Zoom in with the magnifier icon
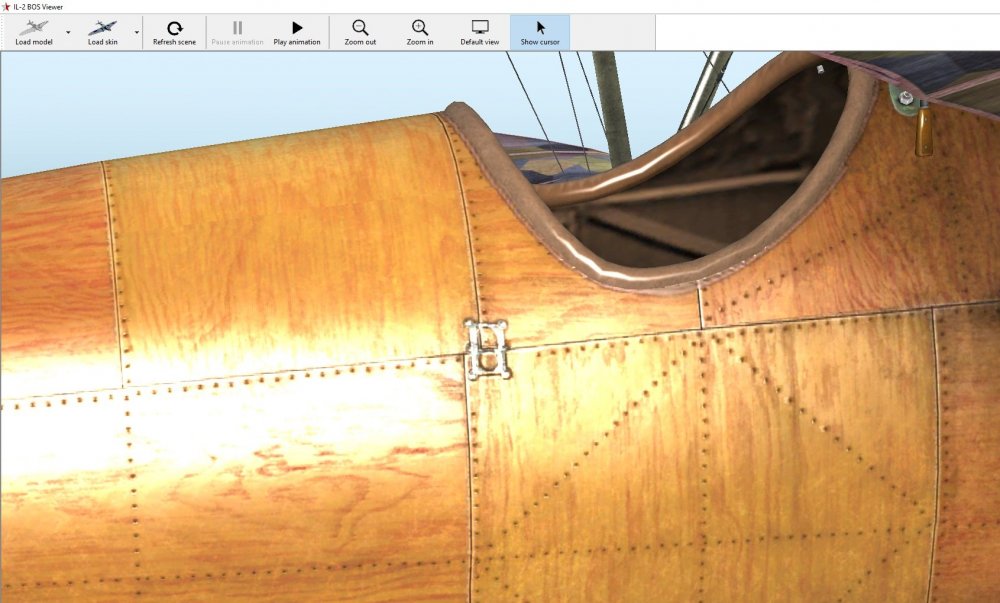1000x603 pixels. pyautogui.click(x=420, y=32)
